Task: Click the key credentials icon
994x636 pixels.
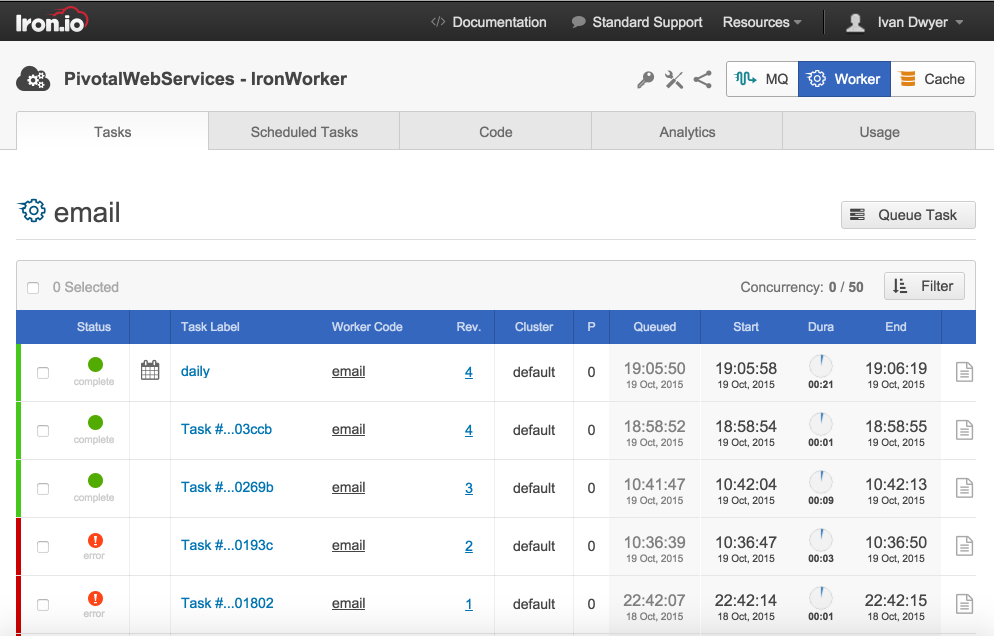Action: click(645, 80)
